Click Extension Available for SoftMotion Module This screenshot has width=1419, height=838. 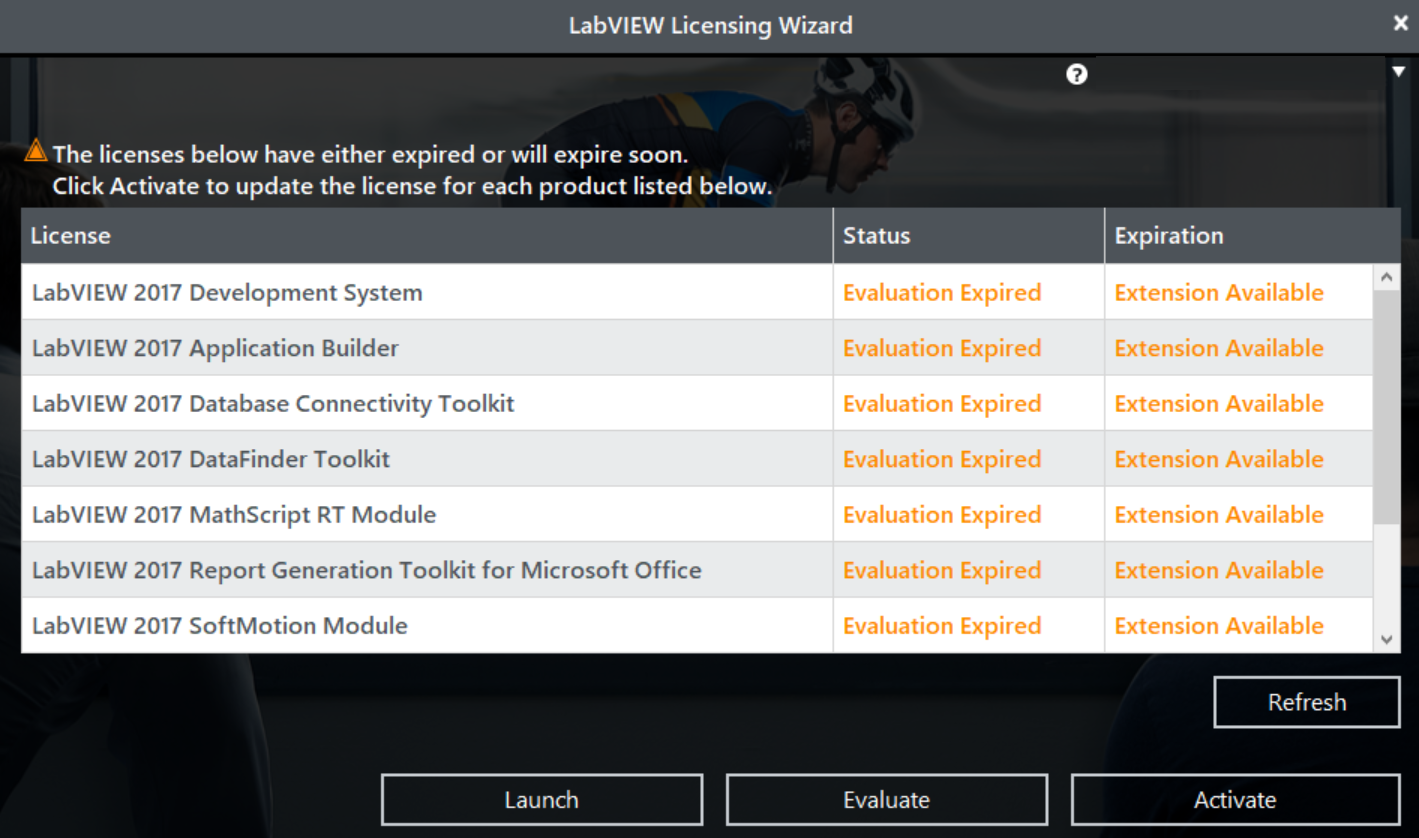[1218, 626]
